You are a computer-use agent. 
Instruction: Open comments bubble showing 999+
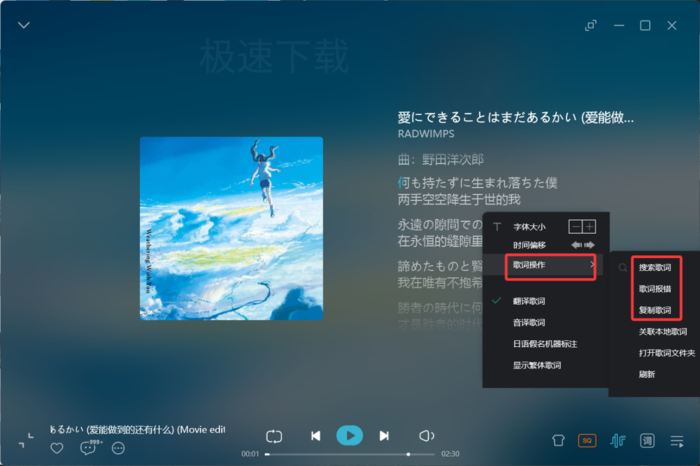(90, 447)
